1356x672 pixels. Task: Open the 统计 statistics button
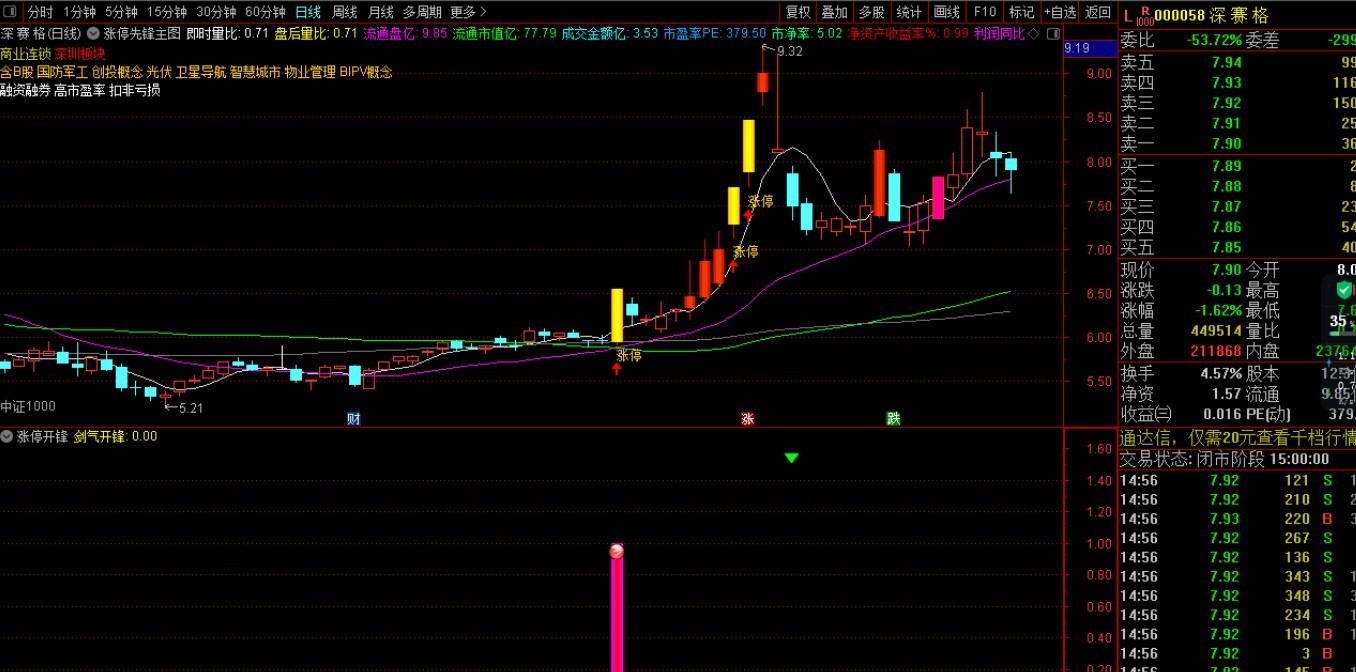tap(909, 12)
